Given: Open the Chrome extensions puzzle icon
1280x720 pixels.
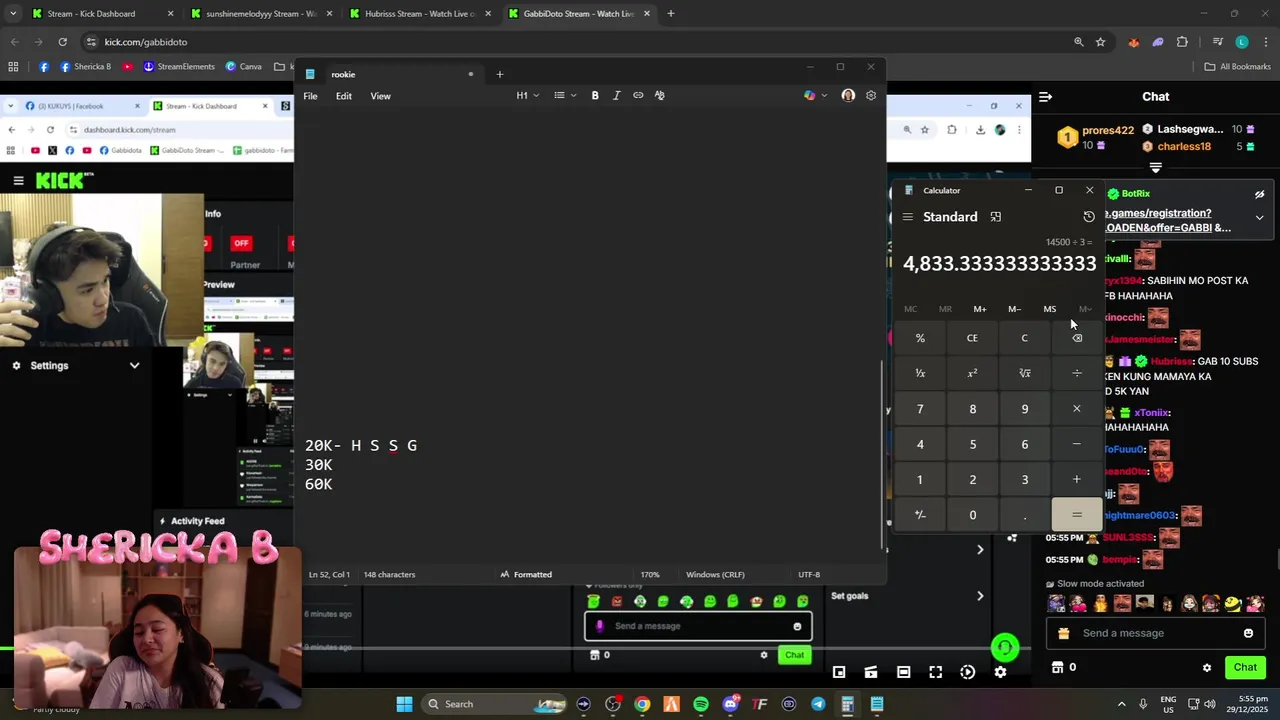Looking at the screenshot, I should (x=1182, y=42).
